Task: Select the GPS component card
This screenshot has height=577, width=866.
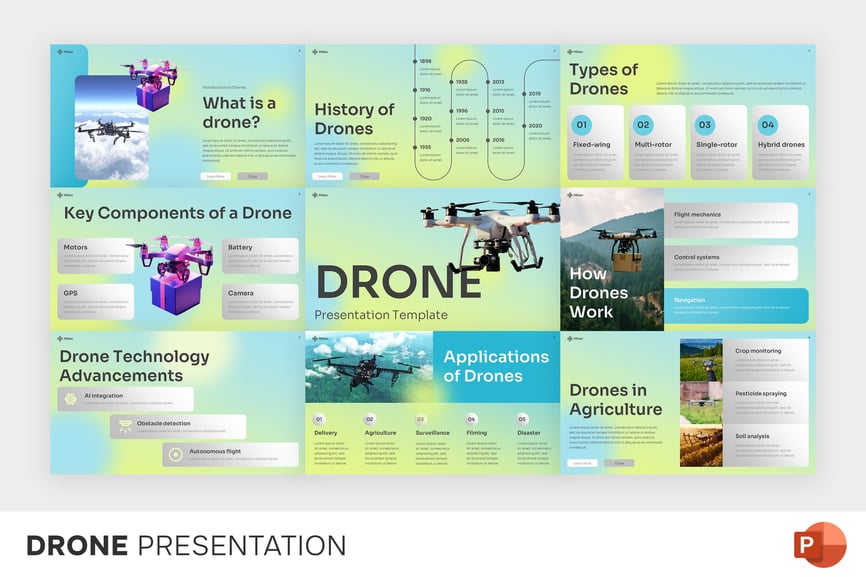Action: point(95,301)
